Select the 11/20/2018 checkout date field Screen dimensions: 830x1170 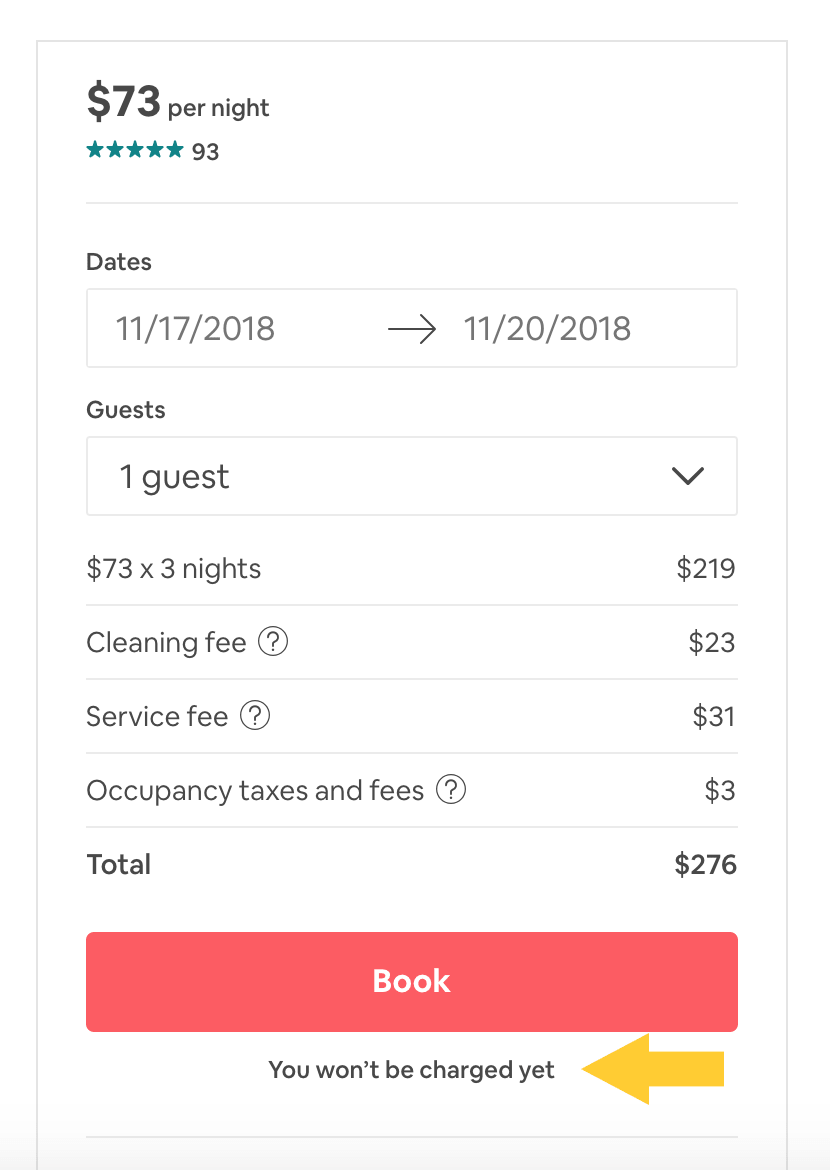tap(547, 329)
